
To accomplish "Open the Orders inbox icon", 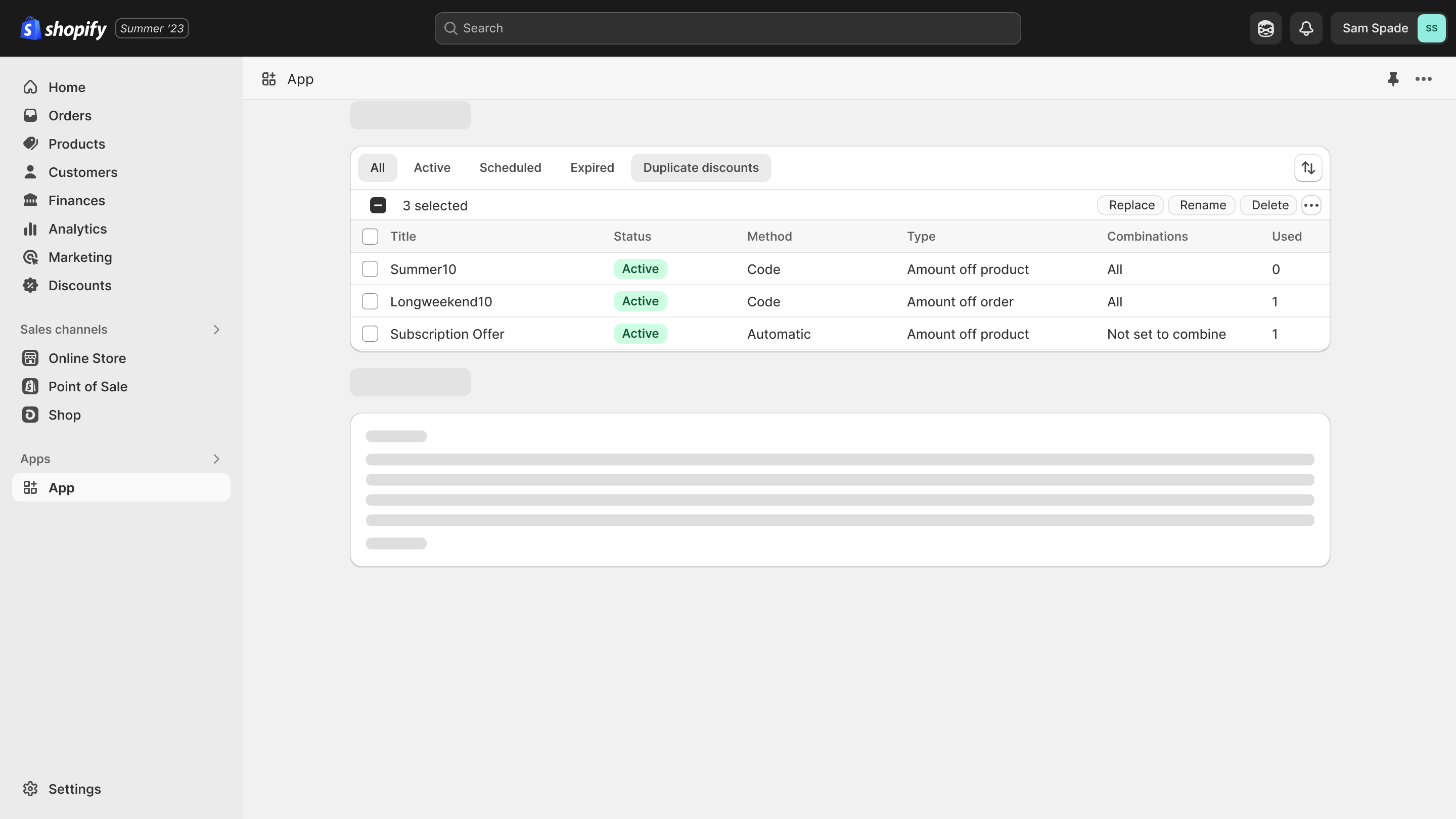I will click(x=30, y=115).
